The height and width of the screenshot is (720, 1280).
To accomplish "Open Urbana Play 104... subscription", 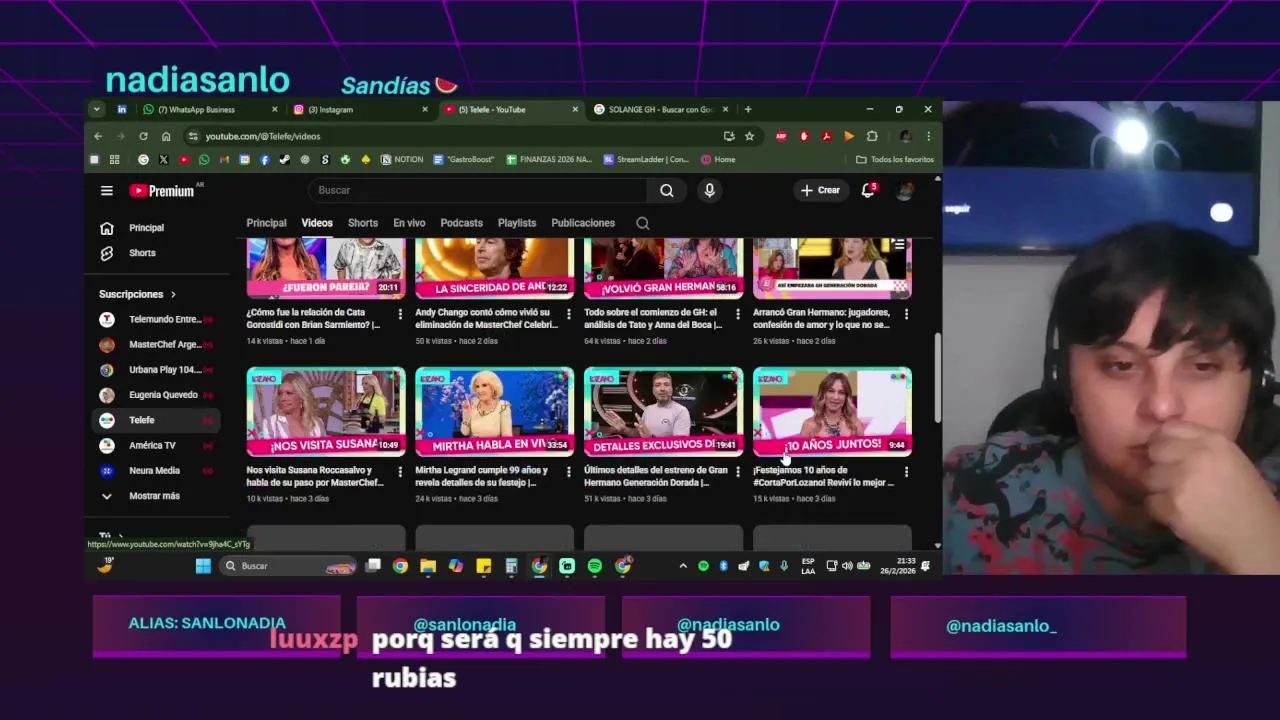I will click(155, 370).
